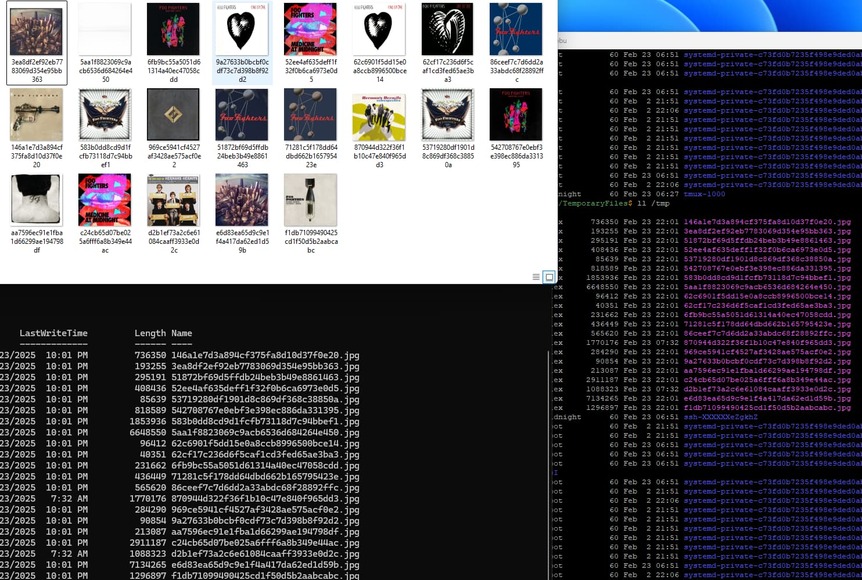Screen dimensions: 862x580
Task: Switch Explorer to details list view icon
Action: (536, 277)
